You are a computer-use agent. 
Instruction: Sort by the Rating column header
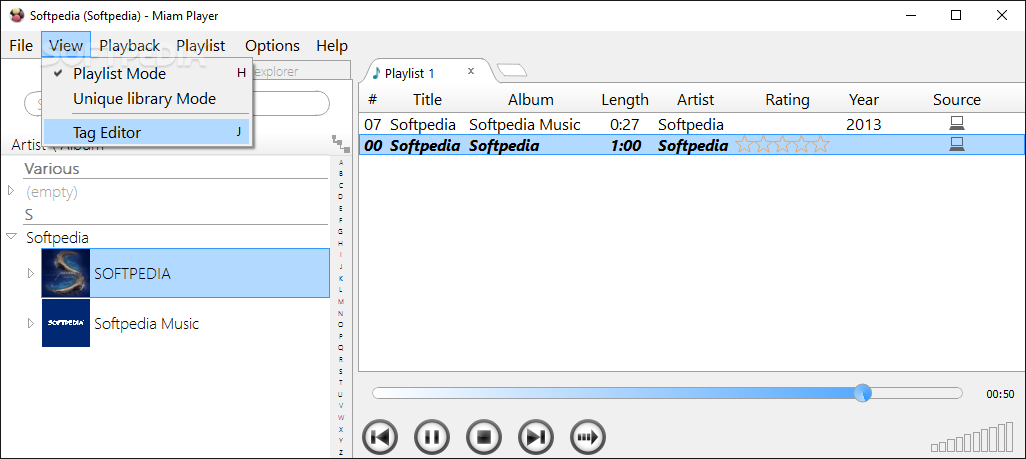pyautogui.click(x=787, y=100)
